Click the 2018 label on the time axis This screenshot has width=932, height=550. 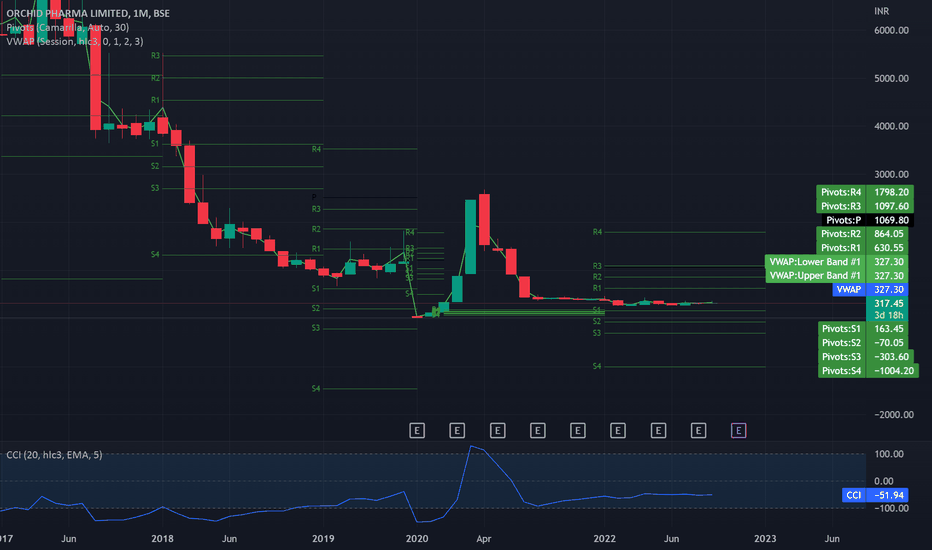(162, 539)
